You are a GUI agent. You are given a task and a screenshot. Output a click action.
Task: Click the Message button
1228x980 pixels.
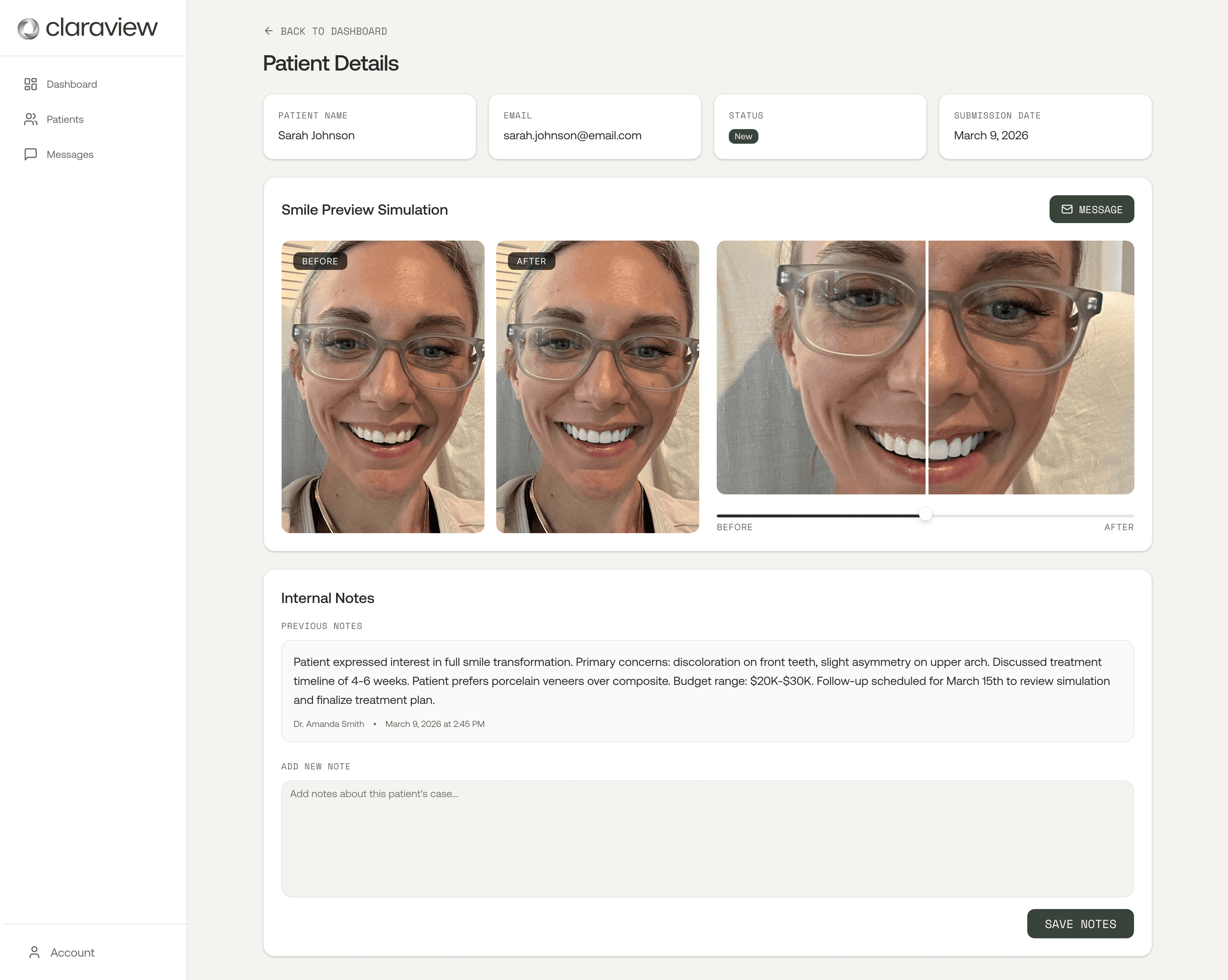[1091, 210]
